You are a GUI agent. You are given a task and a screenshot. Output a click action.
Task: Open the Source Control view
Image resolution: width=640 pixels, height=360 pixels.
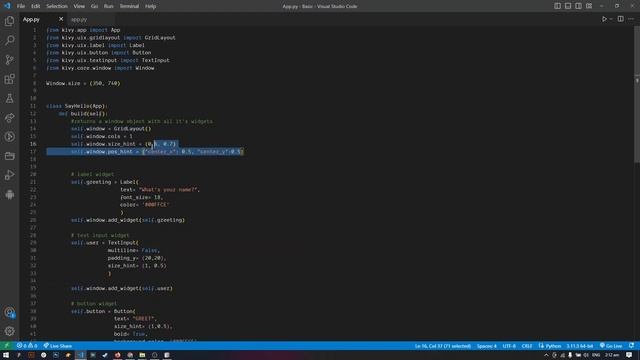pos(9,60)
